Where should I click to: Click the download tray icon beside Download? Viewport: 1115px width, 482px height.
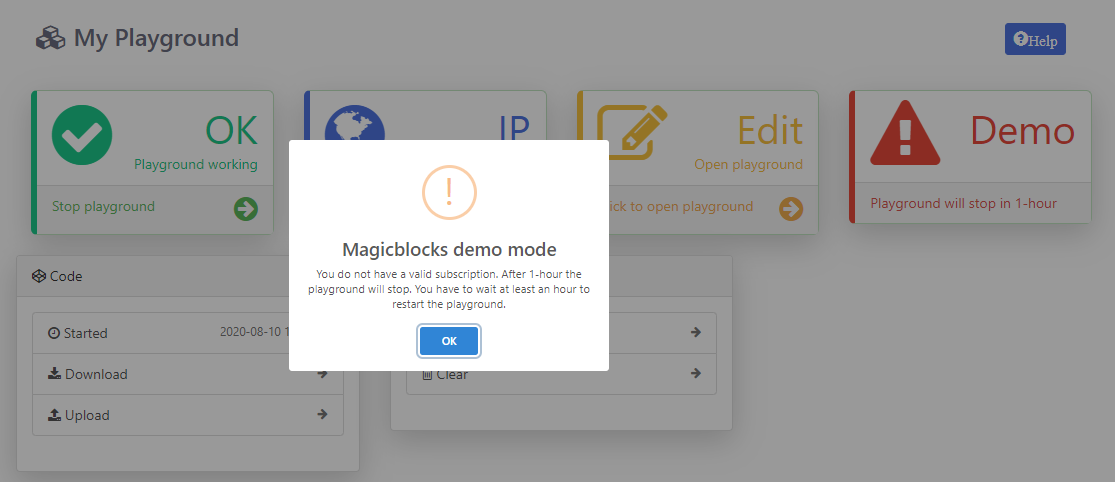pos(55,374)
